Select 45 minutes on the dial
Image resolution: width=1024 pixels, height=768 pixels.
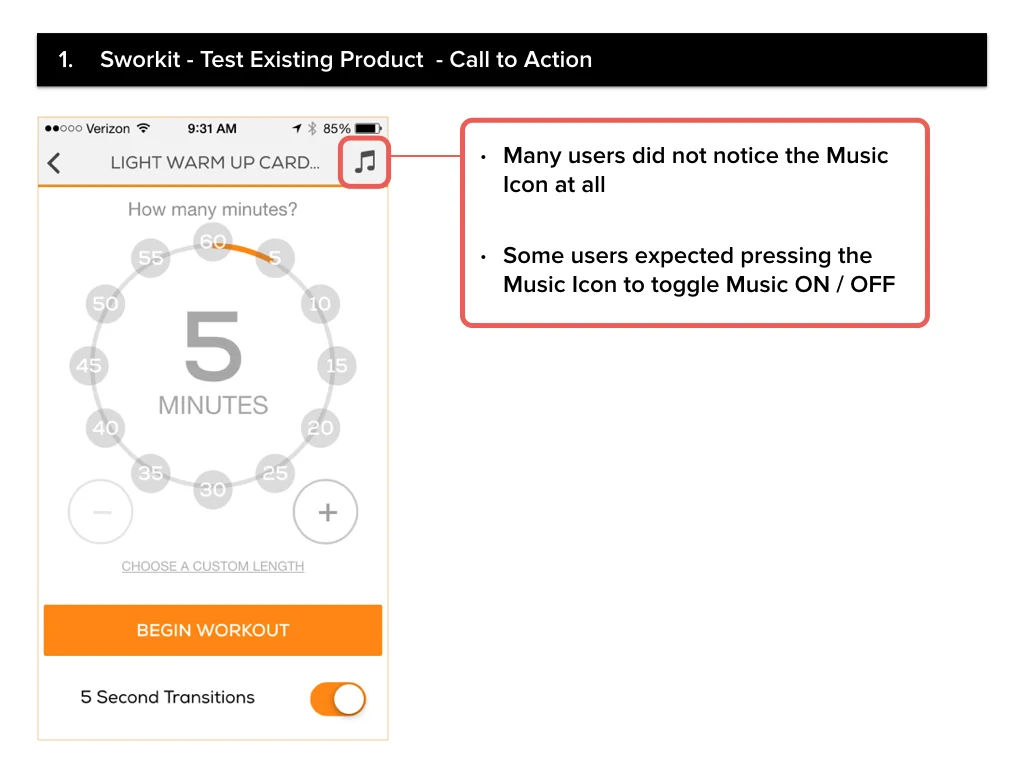(x=89, y=366)
